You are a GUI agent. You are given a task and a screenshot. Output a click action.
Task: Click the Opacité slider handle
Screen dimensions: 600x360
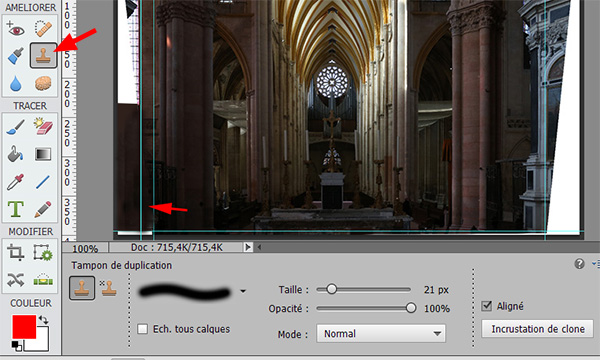coord(411,308)
